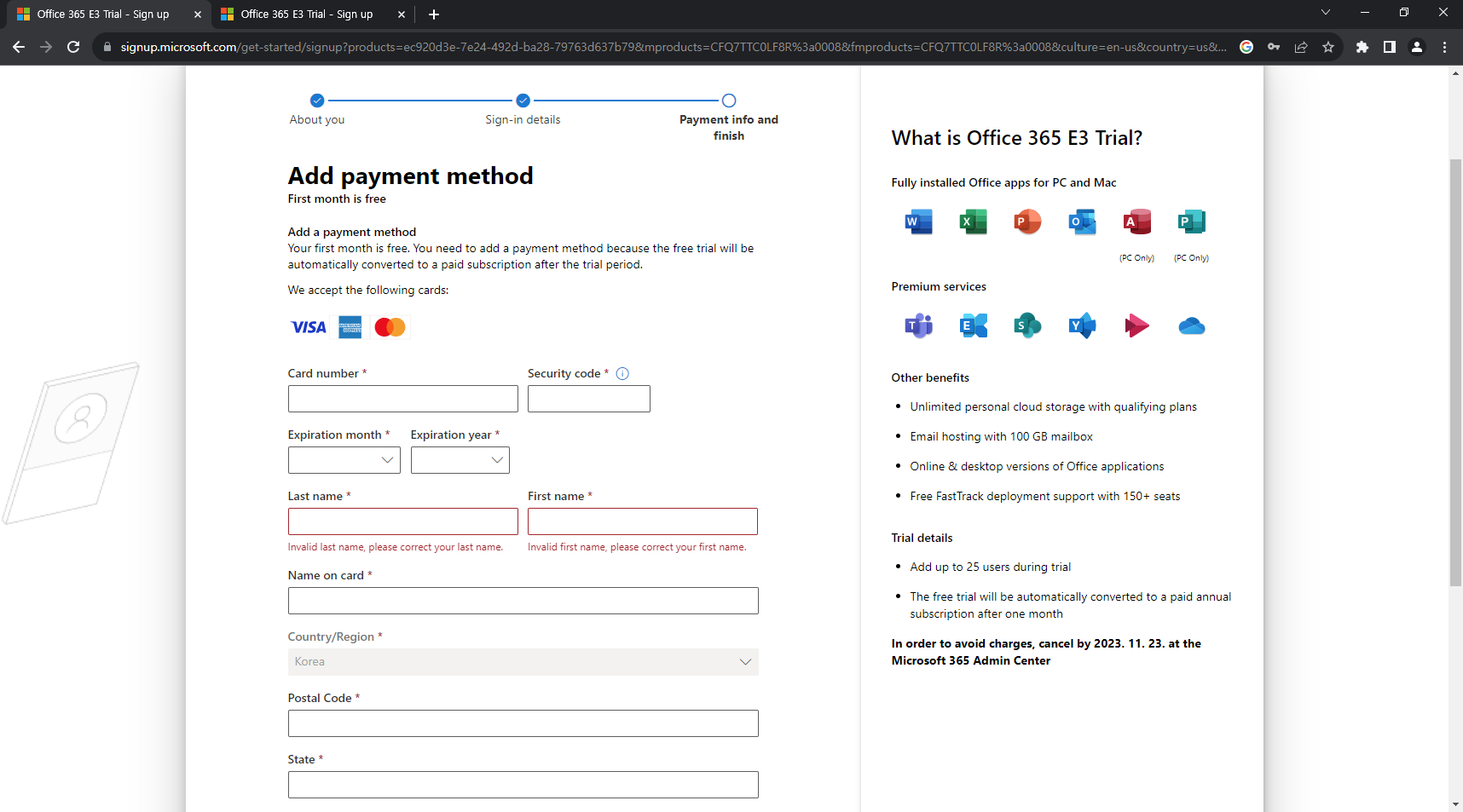Click the About you step circle
Image resolution: width=1463 pixels, height=812 pixels.
click(317, 100)
